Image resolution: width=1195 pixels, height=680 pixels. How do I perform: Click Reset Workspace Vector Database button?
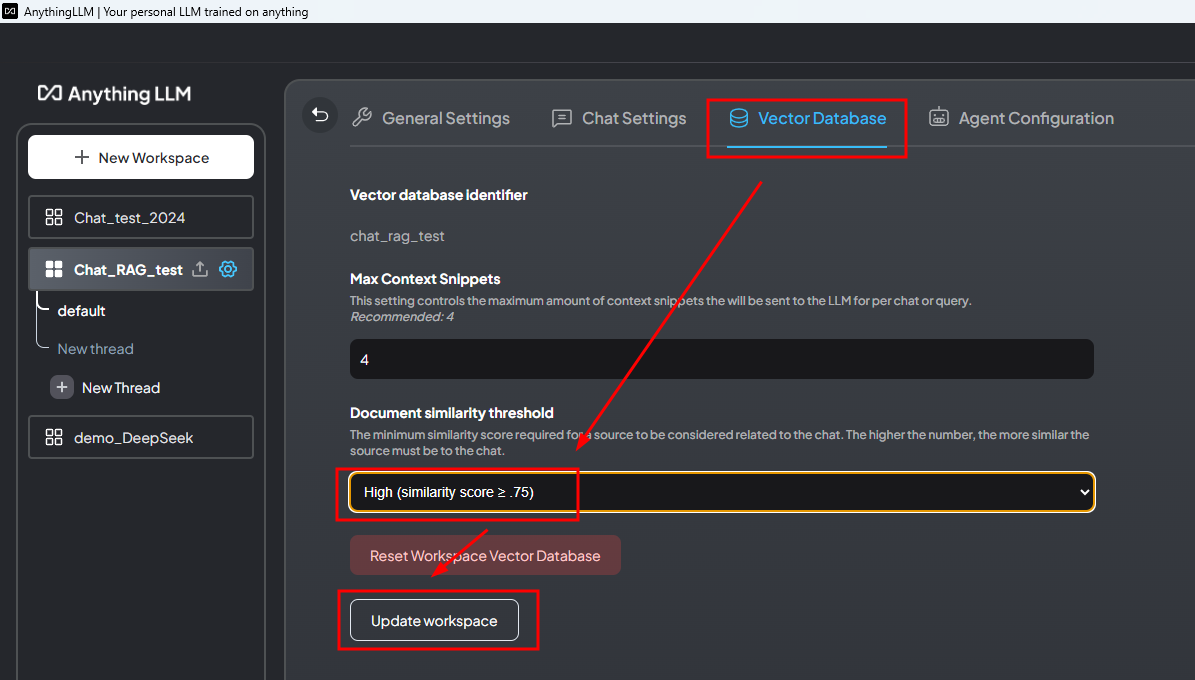tap(485, 556)
